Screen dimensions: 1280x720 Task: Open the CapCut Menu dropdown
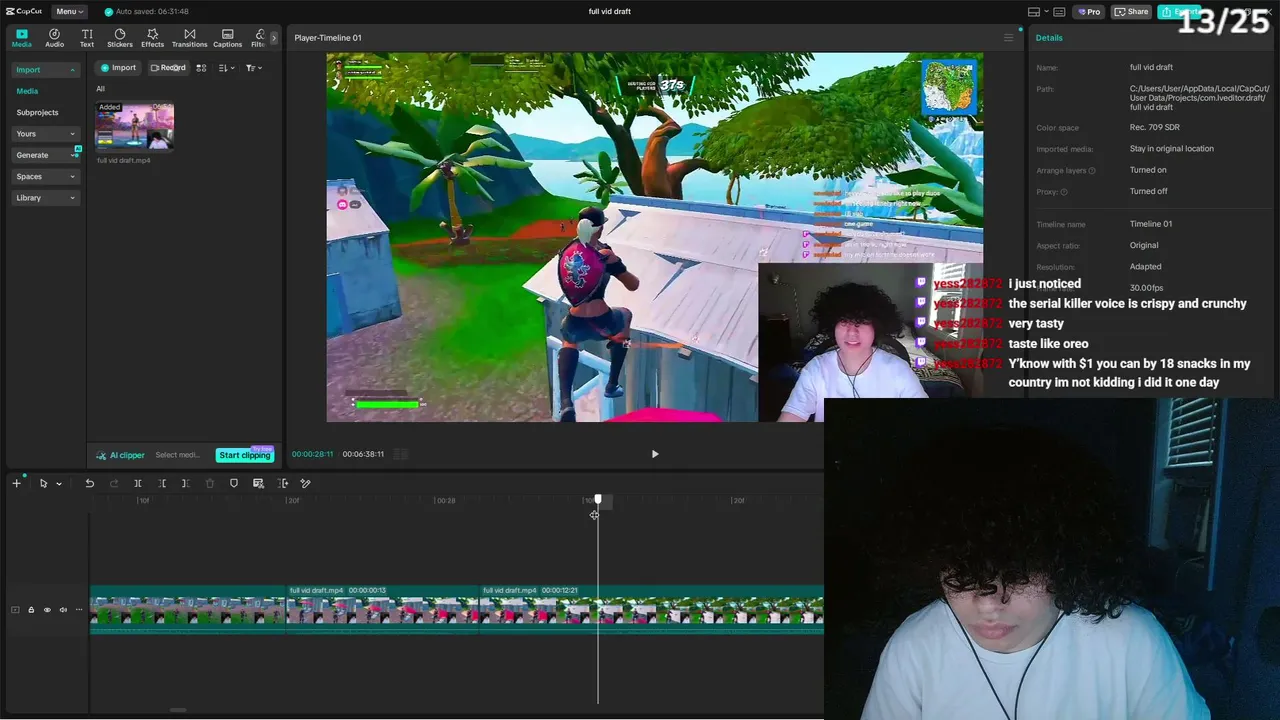pos(69,11)
